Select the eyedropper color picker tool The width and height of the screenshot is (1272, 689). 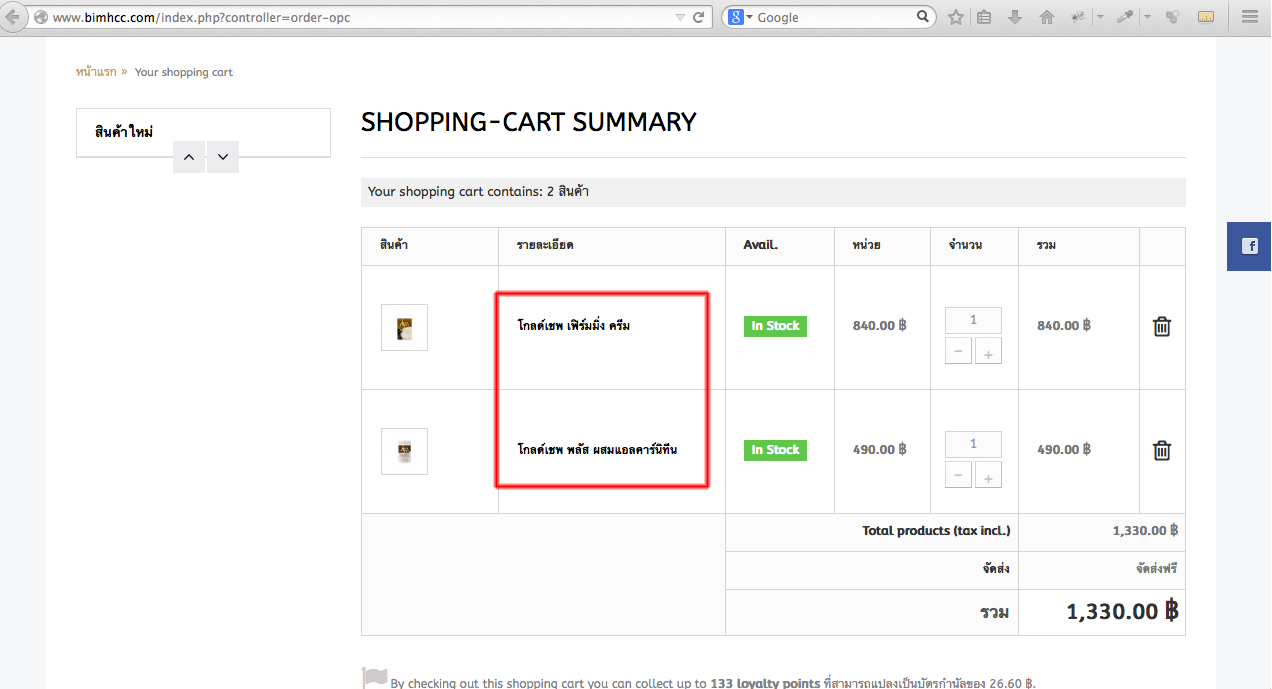(x=1125, y=17)
